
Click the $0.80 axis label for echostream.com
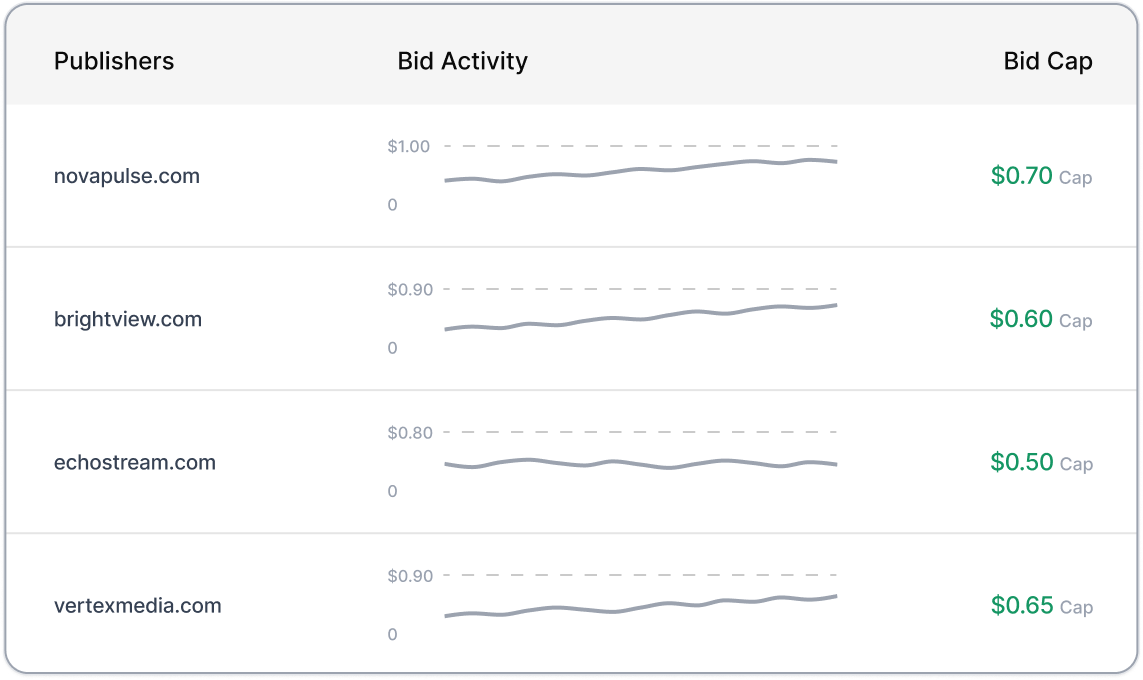point(410,433)
